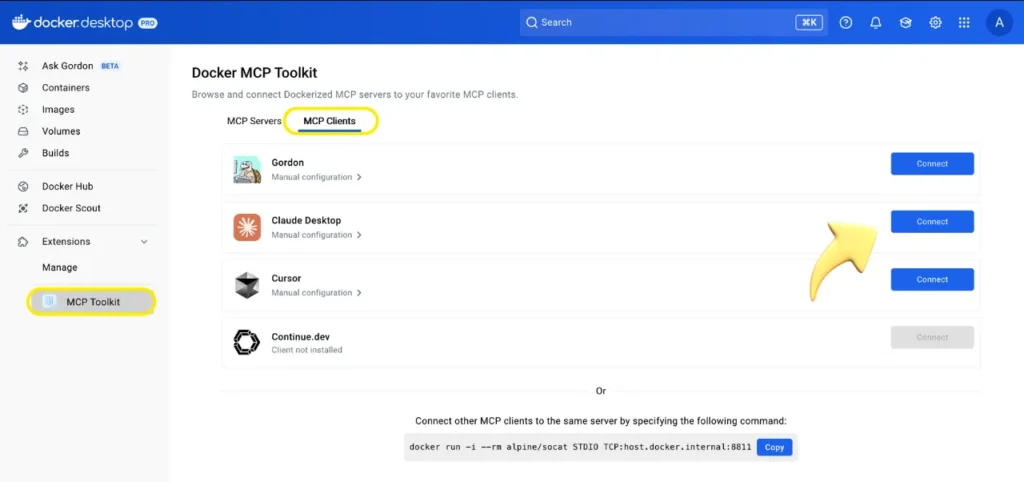1024x482 pixels.
Task: Open the Settings gear icon
Action: 935,22
